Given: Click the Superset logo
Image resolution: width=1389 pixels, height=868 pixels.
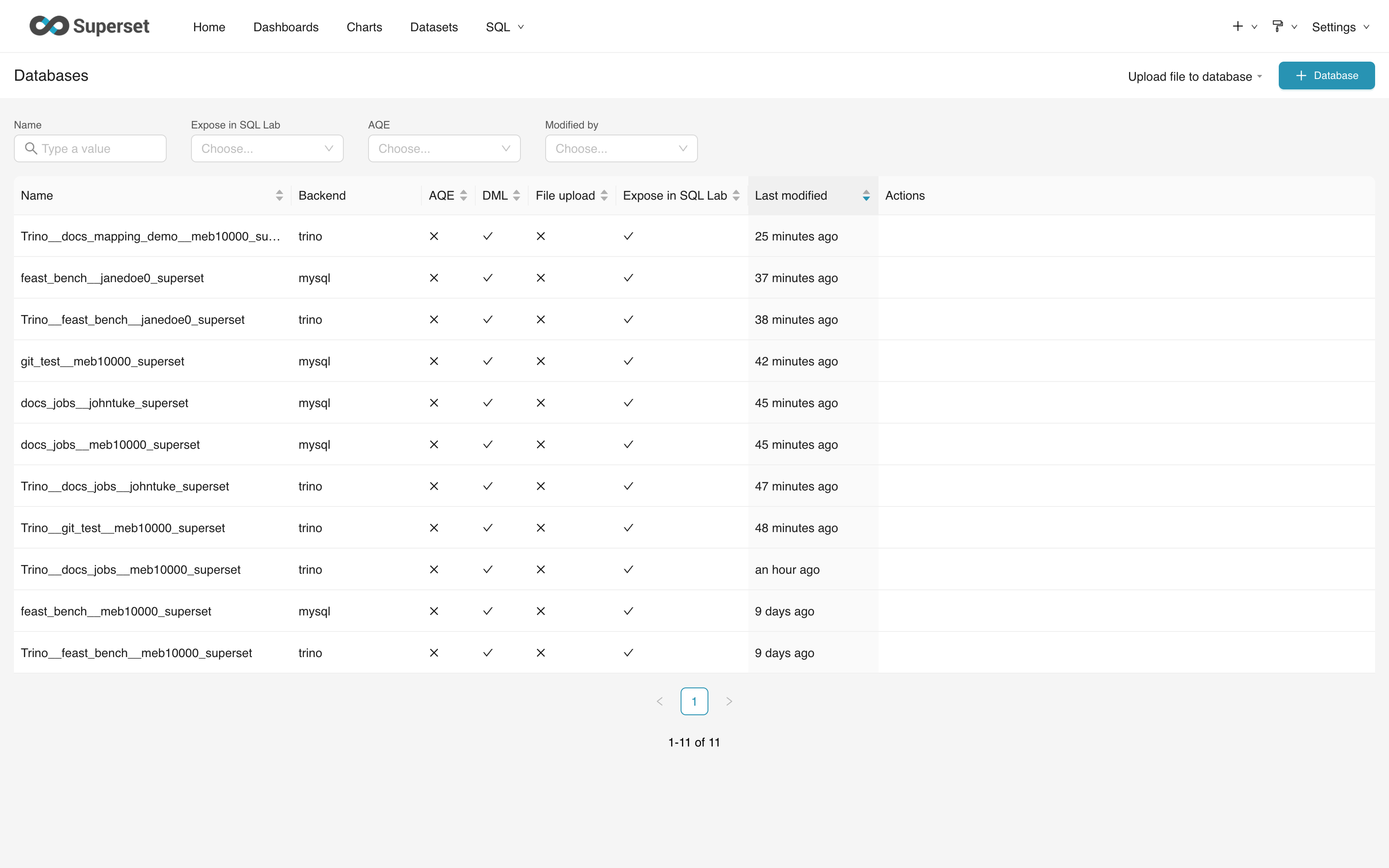Looking at the screenshot, I should click(89, 26).
